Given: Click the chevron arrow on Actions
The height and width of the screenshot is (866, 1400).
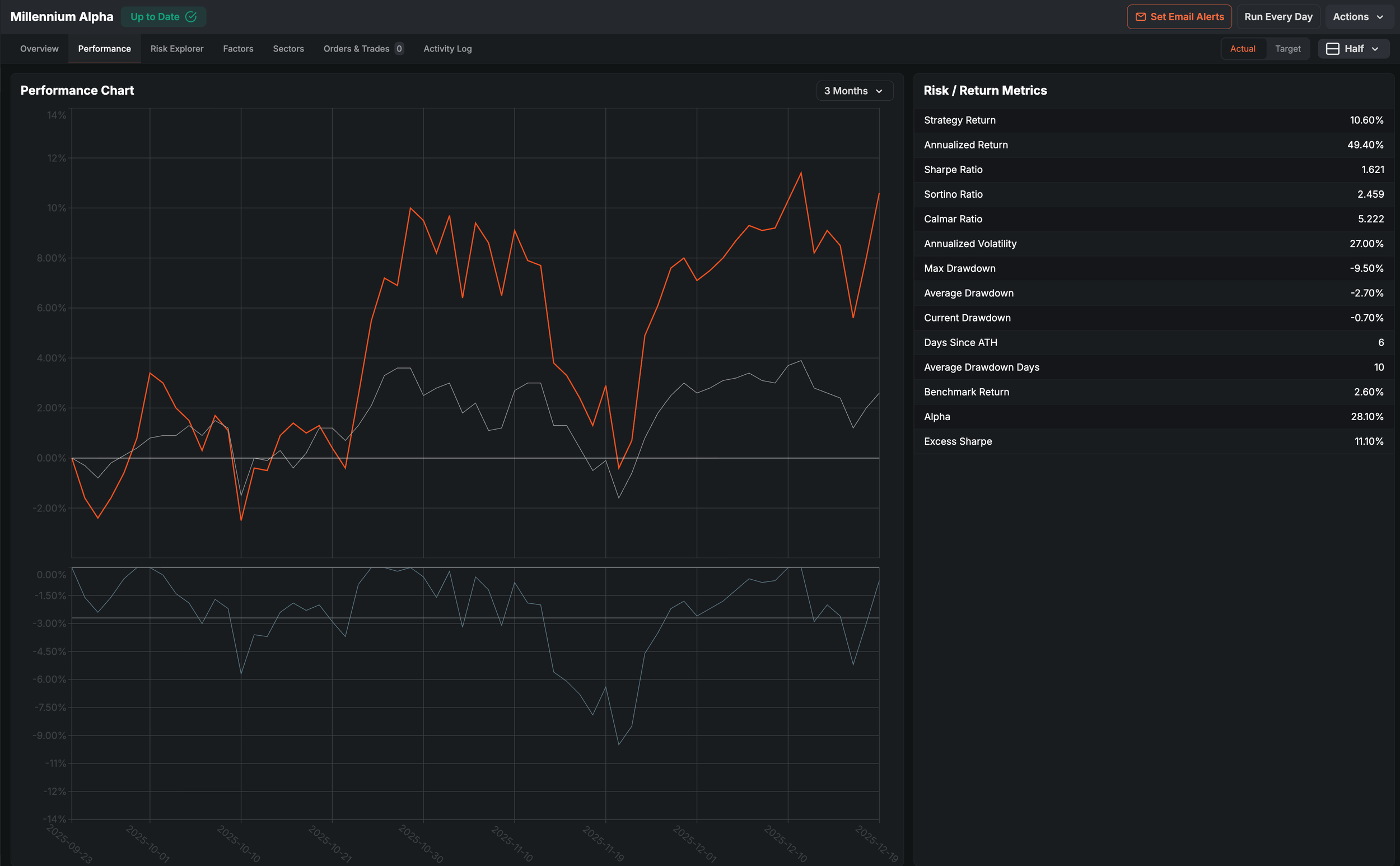Looking at the screenshot, I should tap(1380, 17).
